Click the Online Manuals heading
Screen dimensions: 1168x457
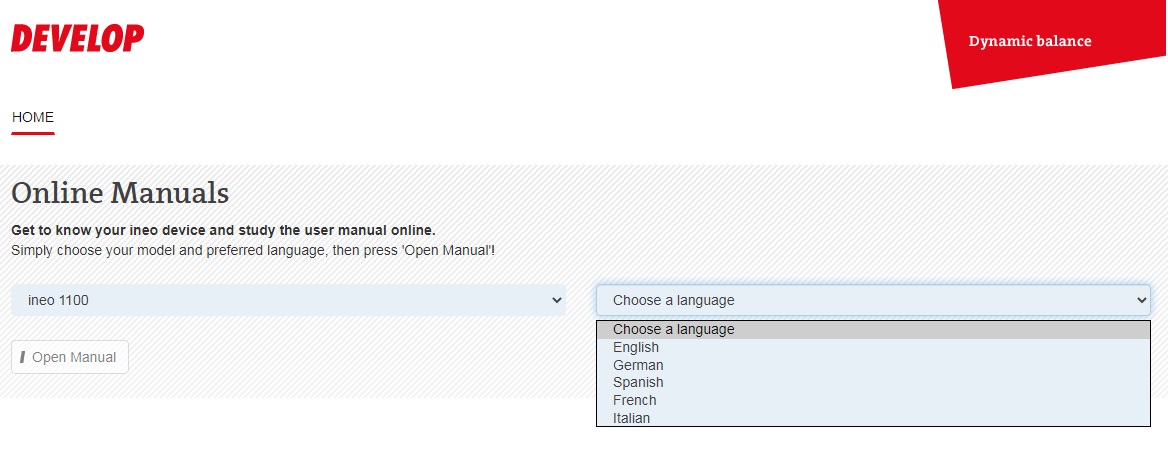(x=120, y=192)
